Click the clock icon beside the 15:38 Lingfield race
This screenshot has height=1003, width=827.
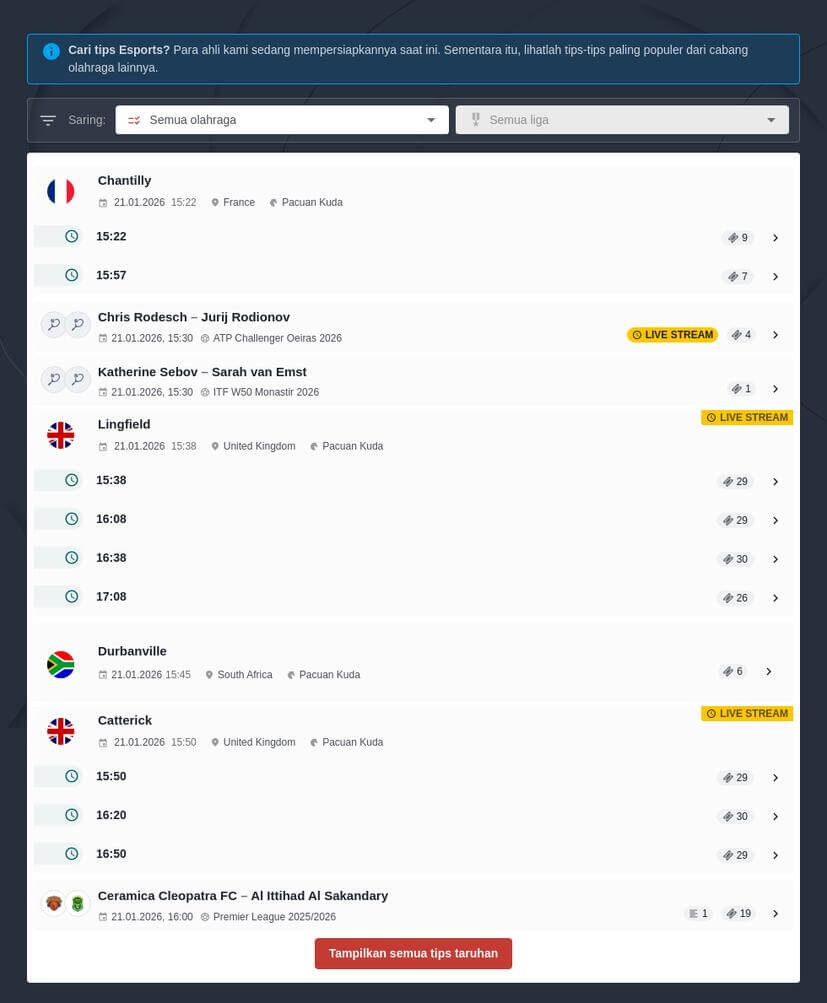(71, 481)
